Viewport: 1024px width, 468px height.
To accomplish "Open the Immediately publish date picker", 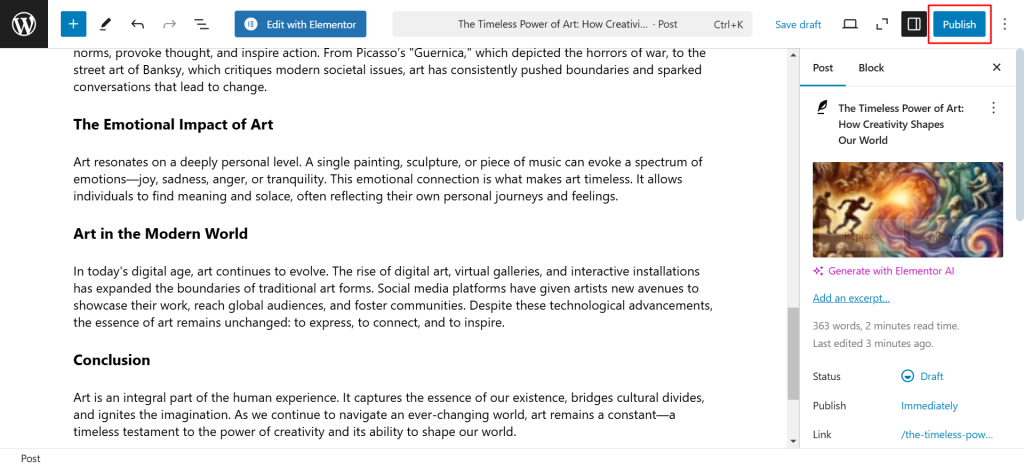I will pos(929,406).
